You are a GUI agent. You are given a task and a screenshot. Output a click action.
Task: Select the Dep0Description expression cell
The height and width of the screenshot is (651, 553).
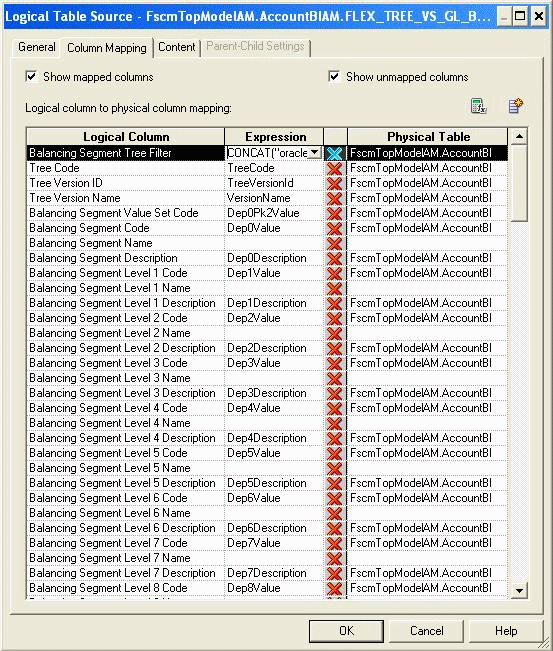pos(274,258)
